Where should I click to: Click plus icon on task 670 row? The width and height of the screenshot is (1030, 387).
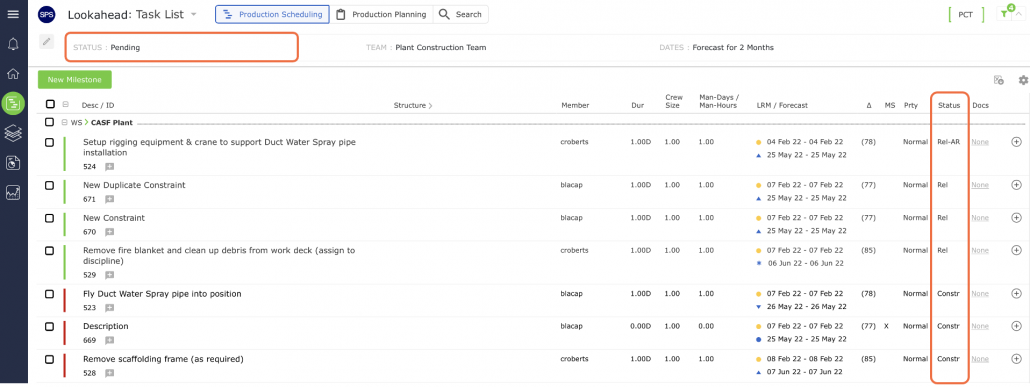(1016, 217)
